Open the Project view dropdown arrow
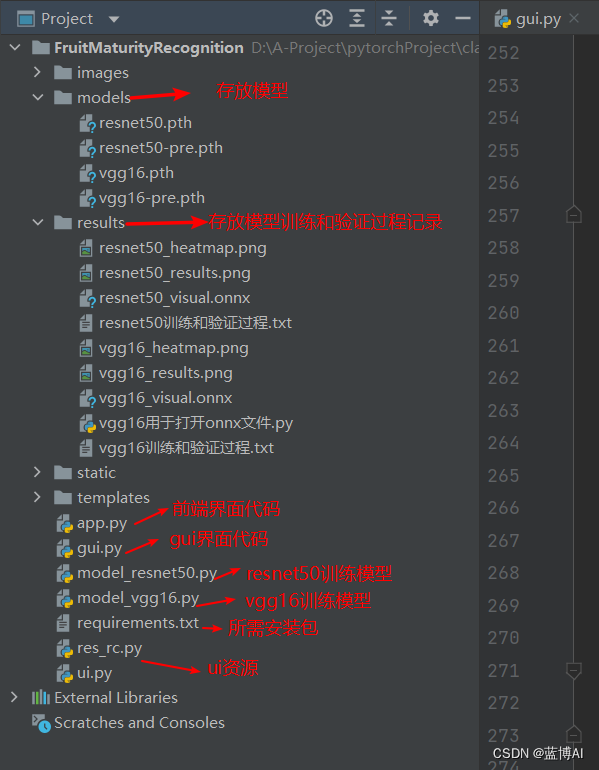Screen dimensions: 599x770 [114, 19]
